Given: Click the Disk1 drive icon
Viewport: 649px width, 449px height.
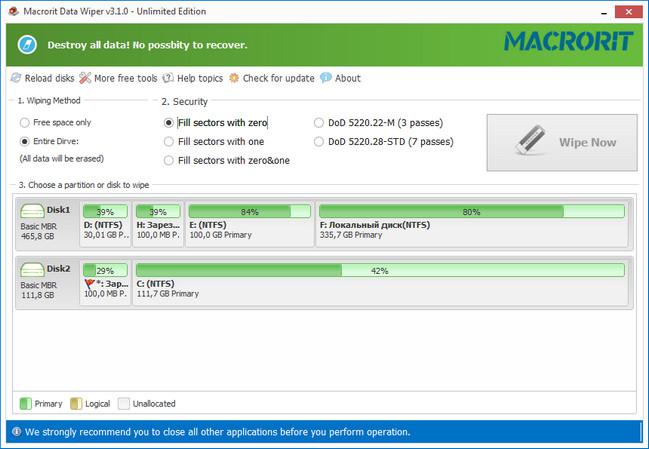Looking at the screenshot, I should pyautogui.click(x=32, y=211).
